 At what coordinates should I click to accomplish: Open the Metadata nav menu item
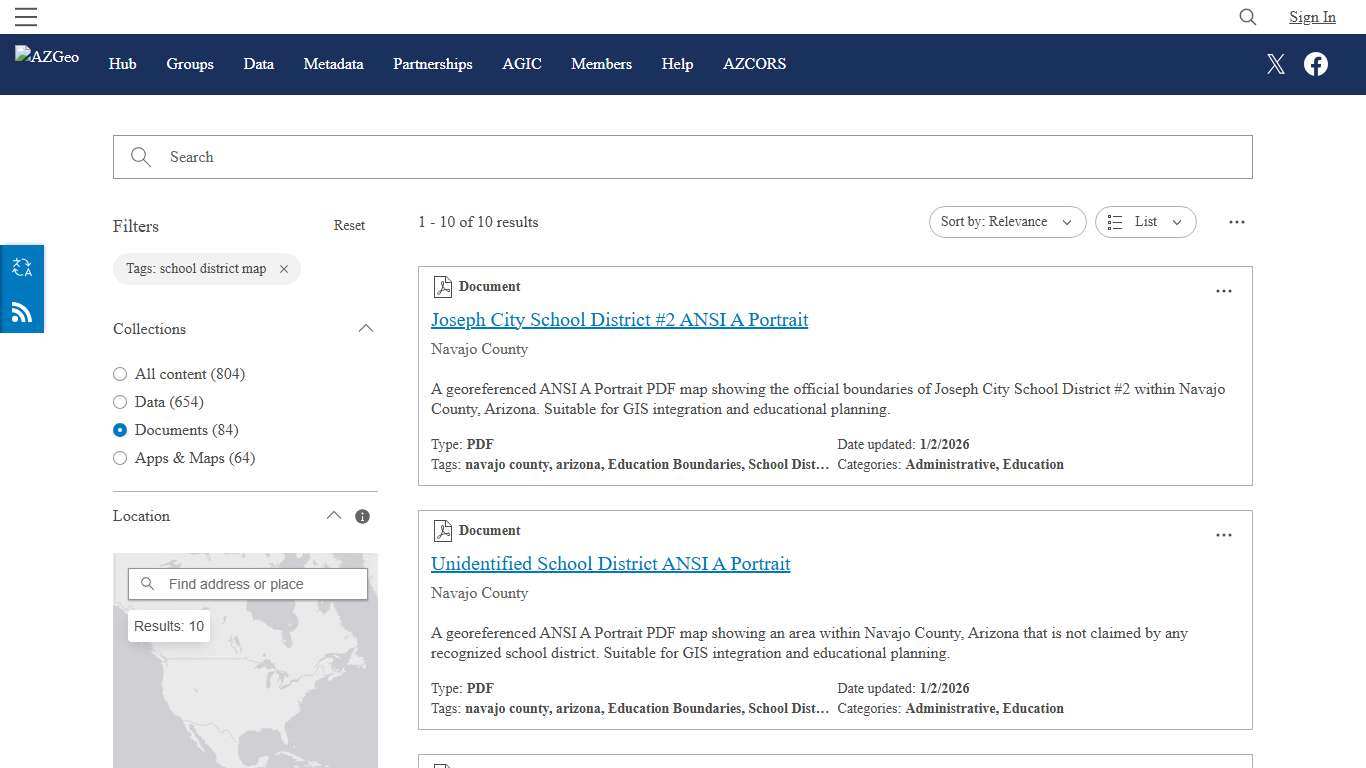pos(333,64)
